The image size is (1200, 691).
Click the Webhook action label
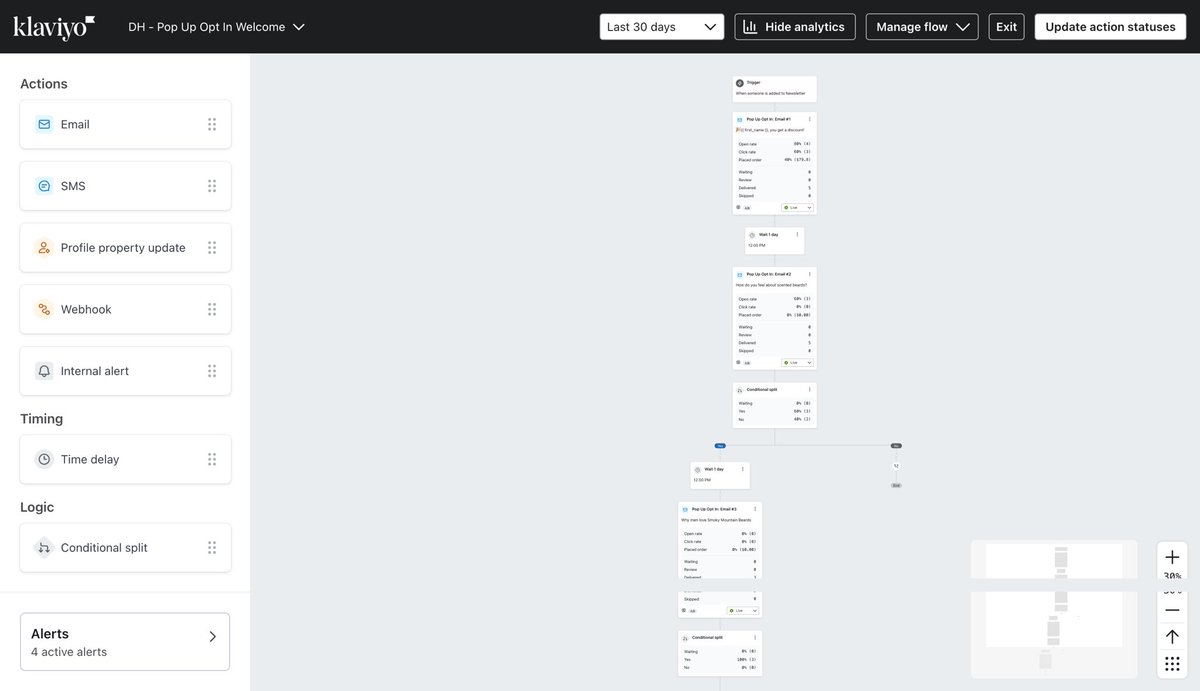pyautogui.click(x=86, y=309)
